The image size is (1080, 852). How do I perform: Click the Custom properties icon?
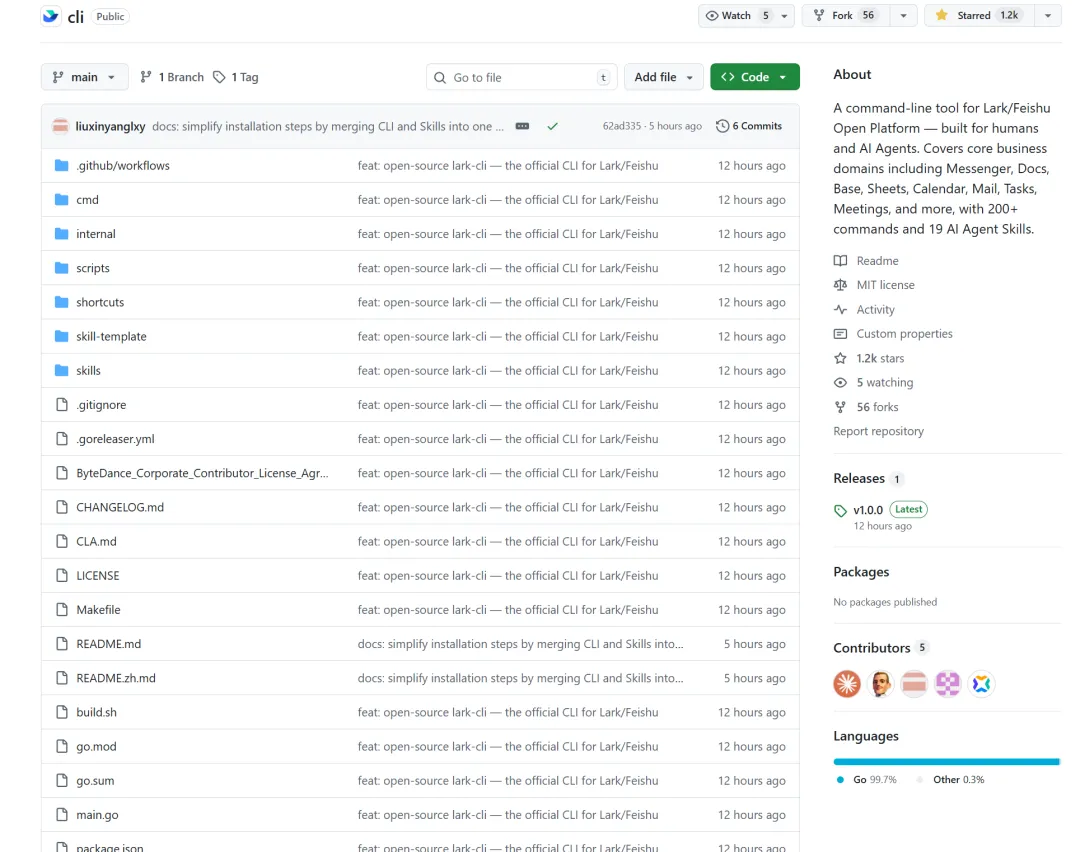click(840, 333)
